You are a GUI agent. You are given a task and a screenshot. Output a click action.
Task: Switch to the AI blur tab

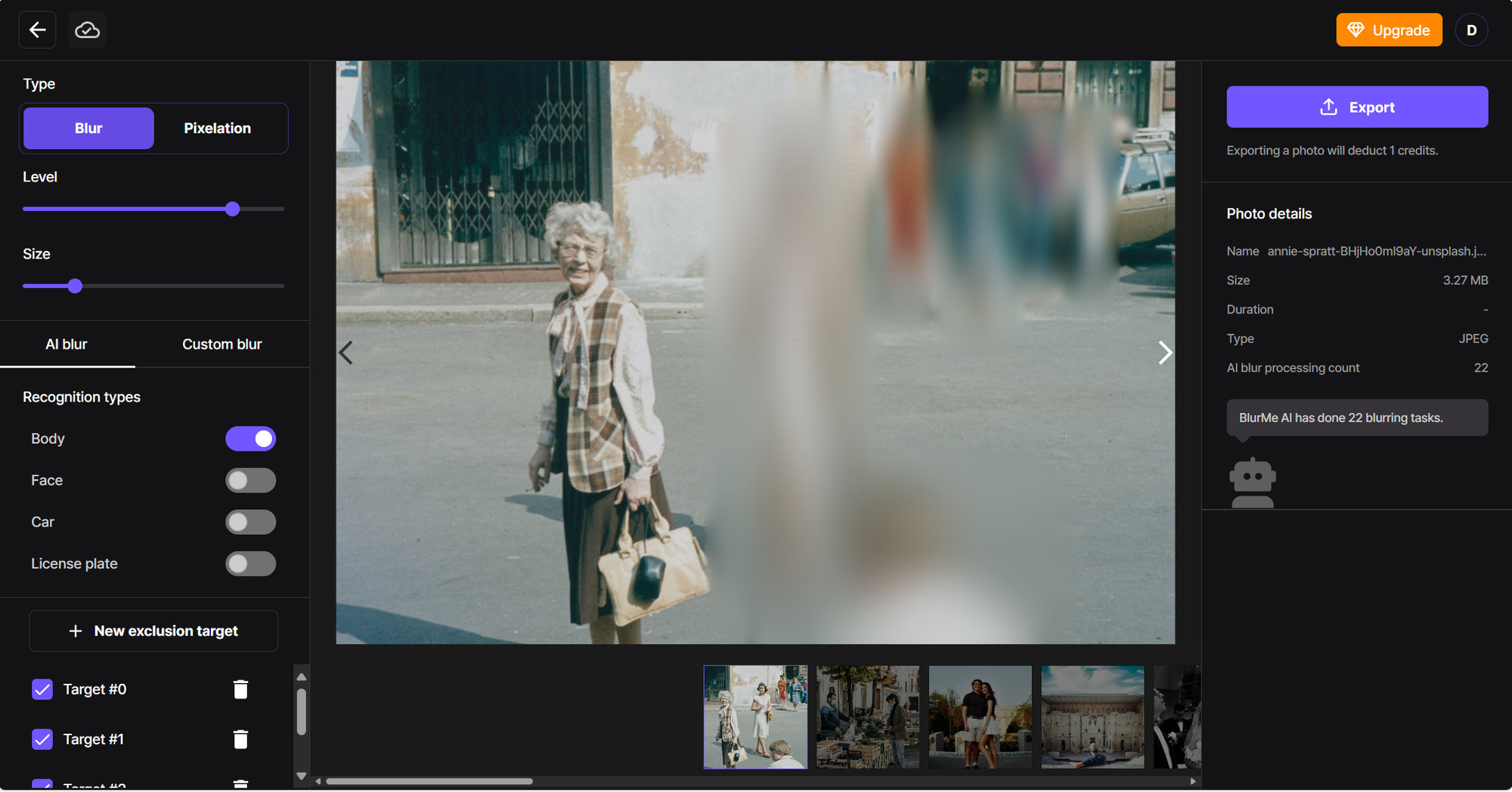(67, 344)
